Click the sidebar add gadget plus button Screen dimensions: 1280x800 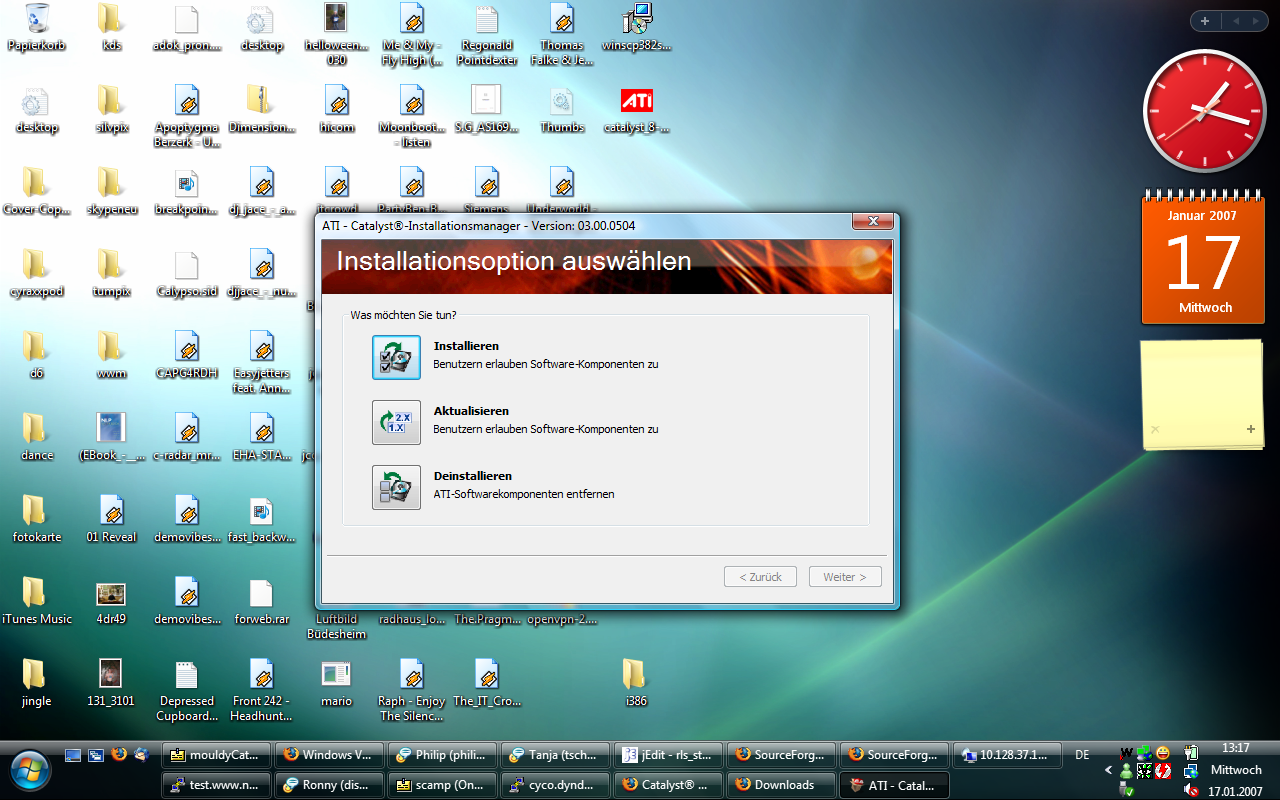[1205, 21]
